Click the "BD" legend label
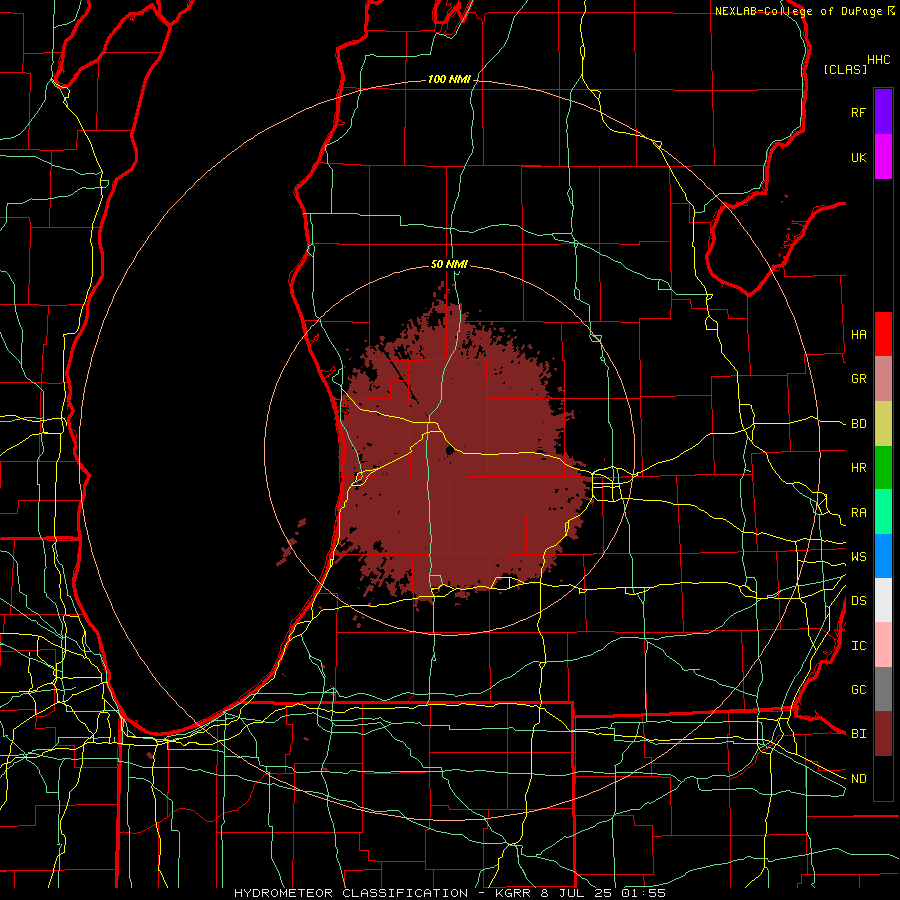900x900 pixels. tap(858, 424)
